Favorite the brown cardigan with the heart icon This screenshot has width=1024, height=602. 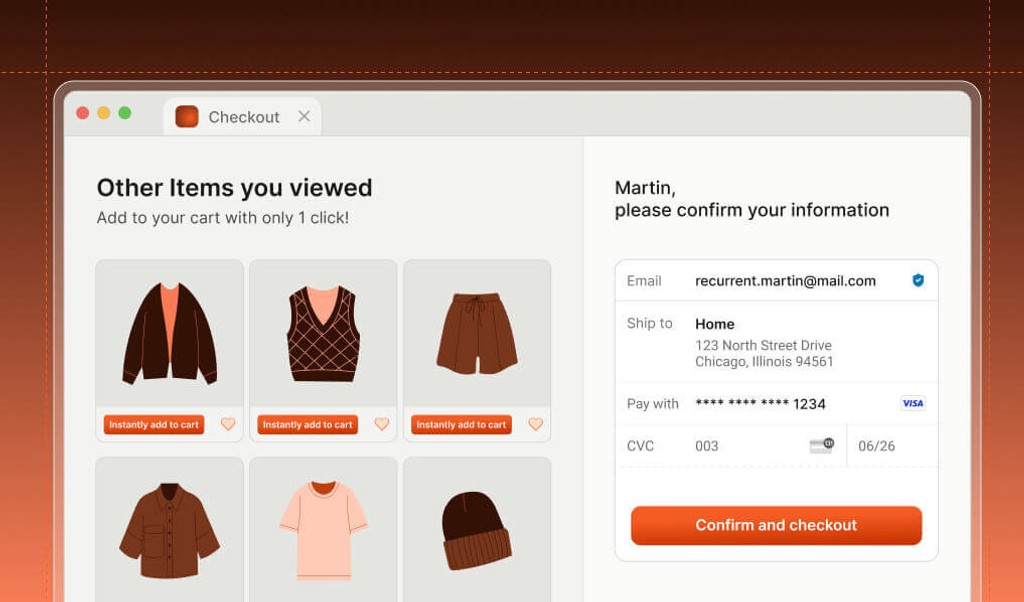pos(227,424)
